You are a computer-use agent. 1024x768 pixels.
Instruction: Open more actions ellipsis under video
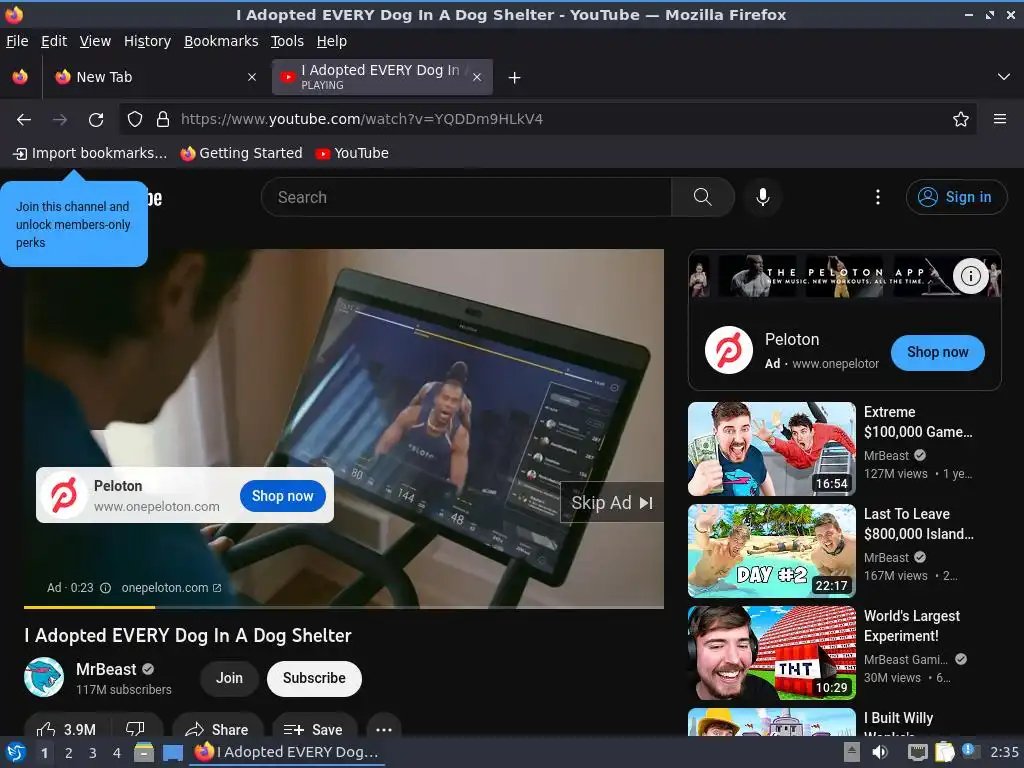click(384, 729)
